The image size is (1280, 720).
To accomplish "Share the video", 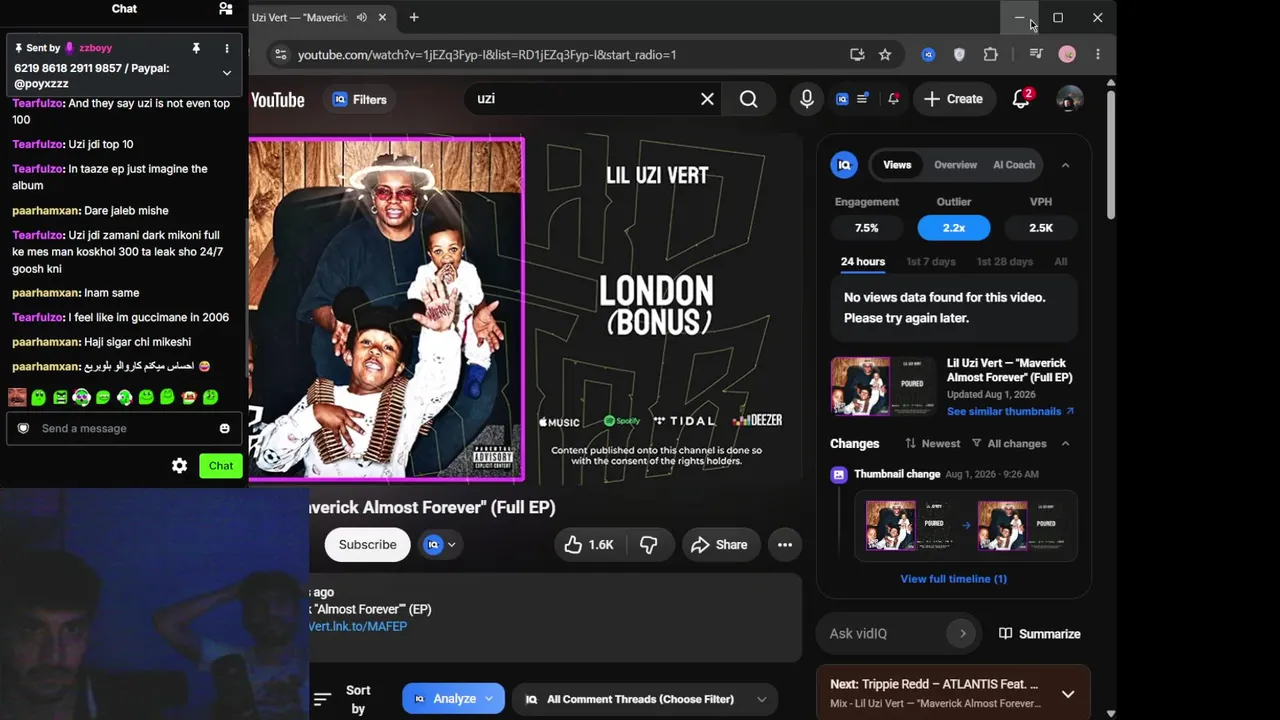I will (x=719, y=545).
